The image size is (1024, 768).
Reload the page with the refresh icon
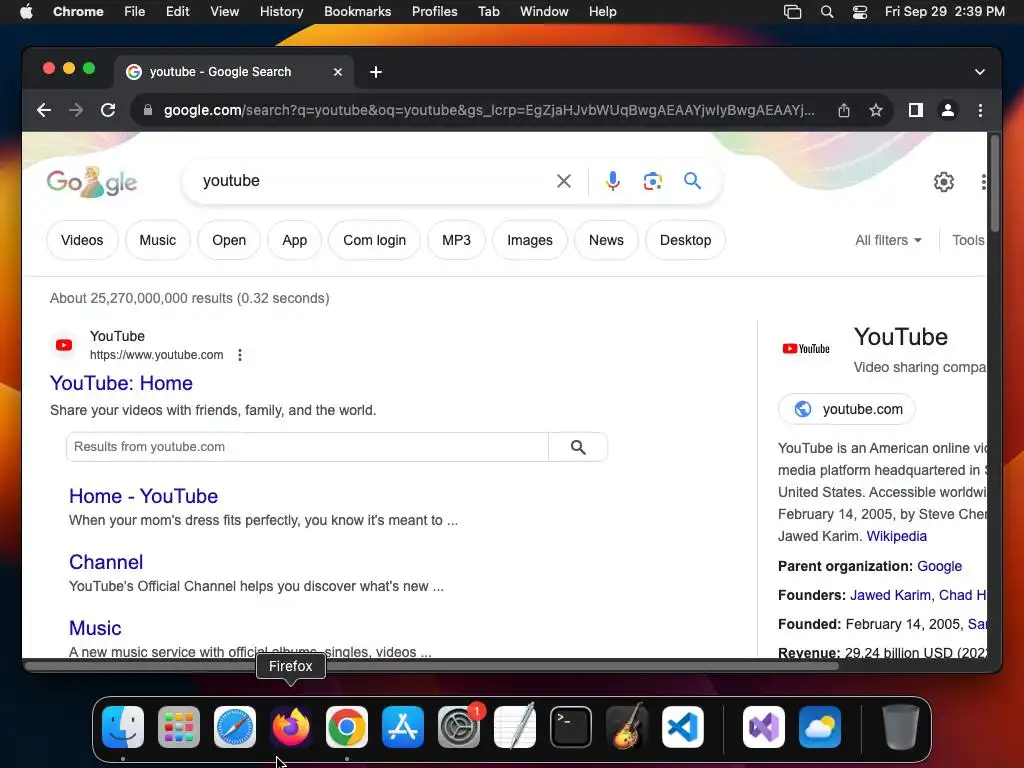108,110
